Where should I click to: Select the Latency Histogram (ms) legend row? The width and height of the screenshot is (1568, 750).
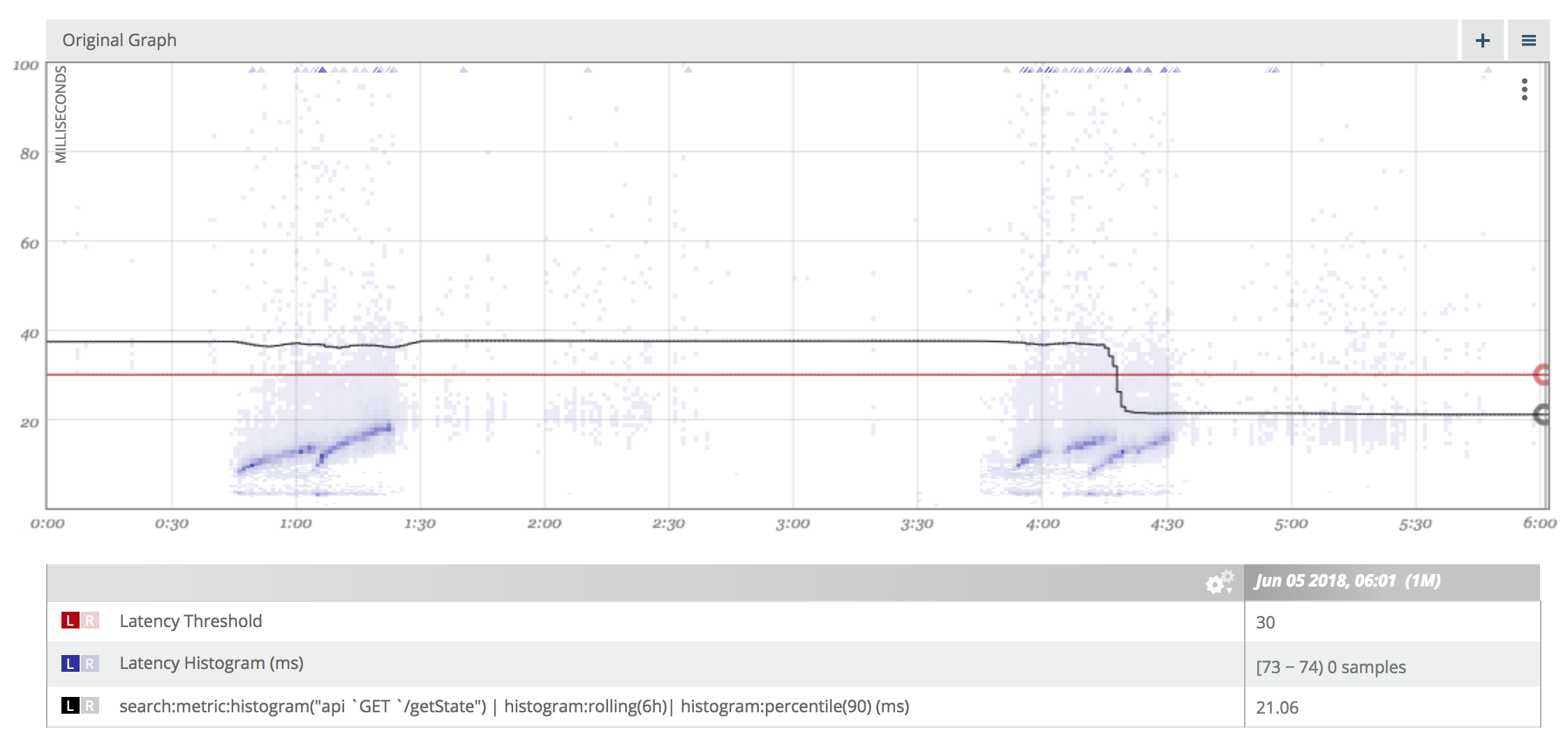pyautogui.click(x=794, y=663)
